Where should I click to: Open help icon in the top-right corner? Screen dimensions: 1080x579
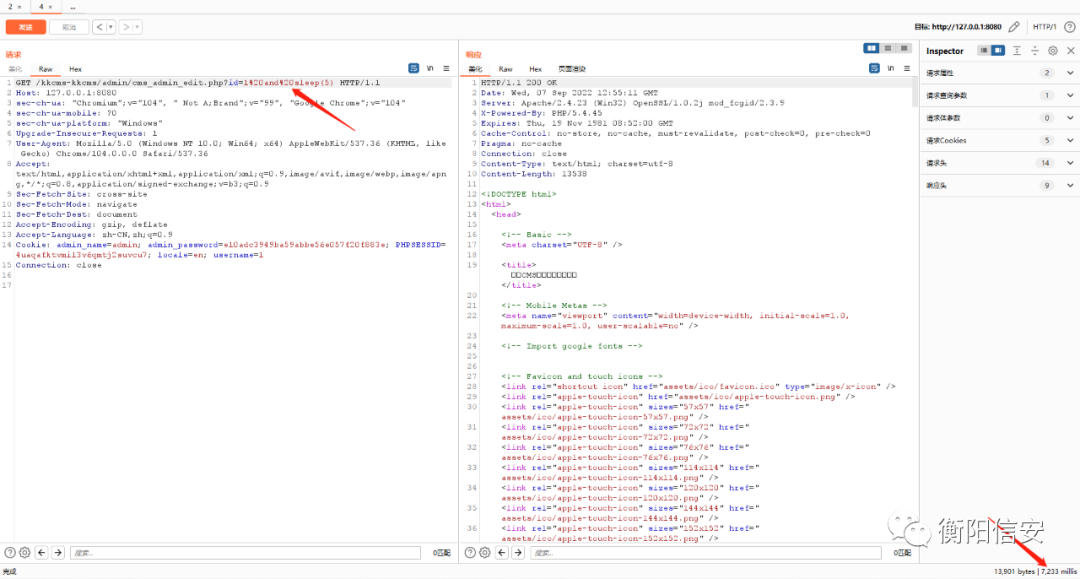tap(1070, 27)
